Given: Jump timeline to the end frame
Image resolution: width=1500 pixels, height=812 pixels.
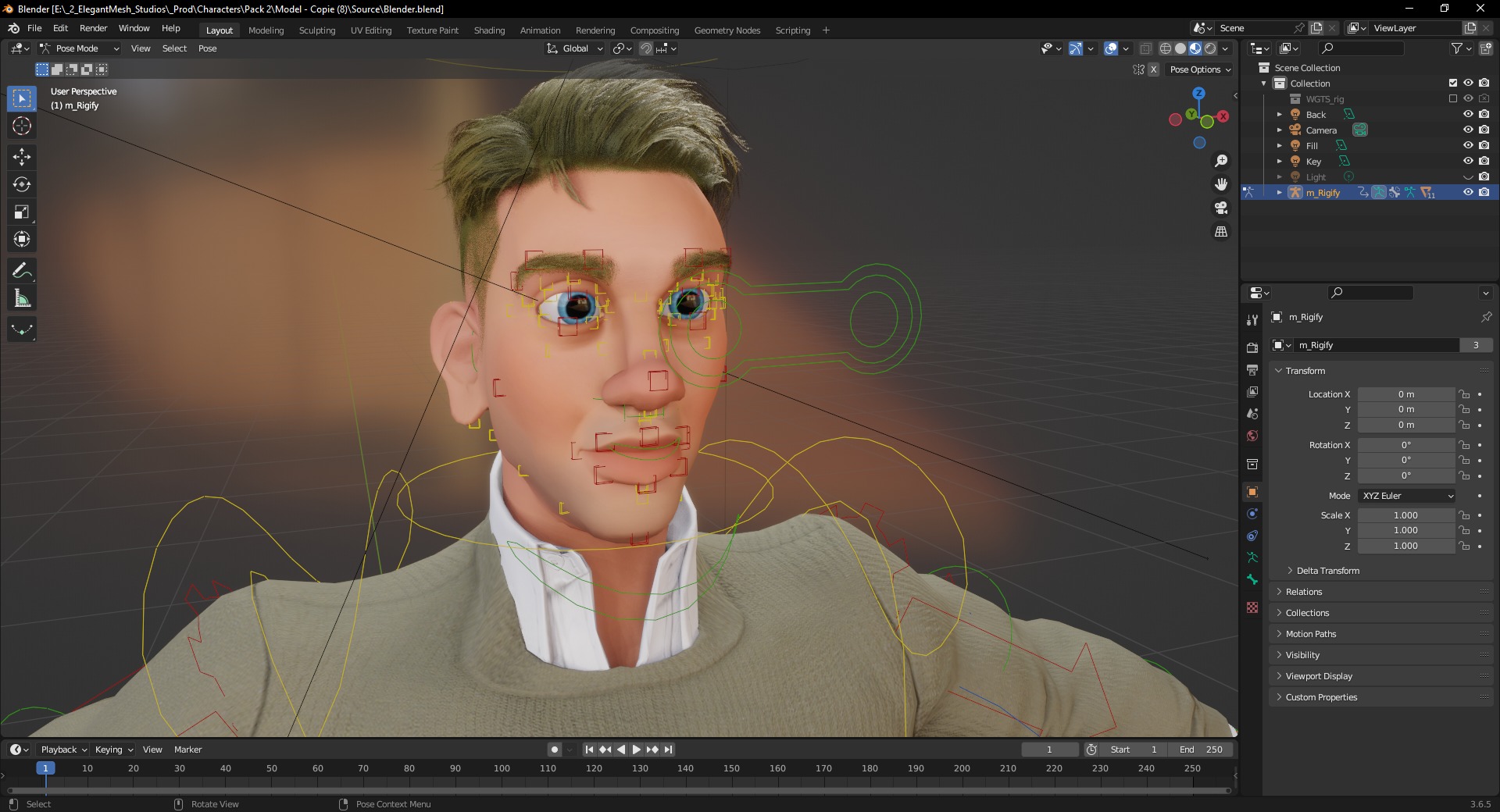Looking at the screenshot, I should coord(669,750).
